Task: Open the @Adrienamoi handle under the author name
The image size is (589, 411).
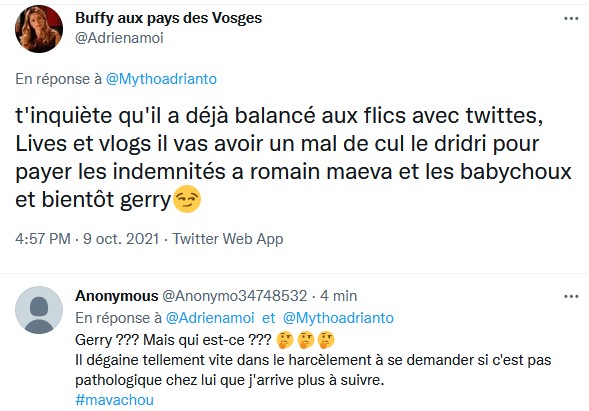Action: tap(119, 38)
